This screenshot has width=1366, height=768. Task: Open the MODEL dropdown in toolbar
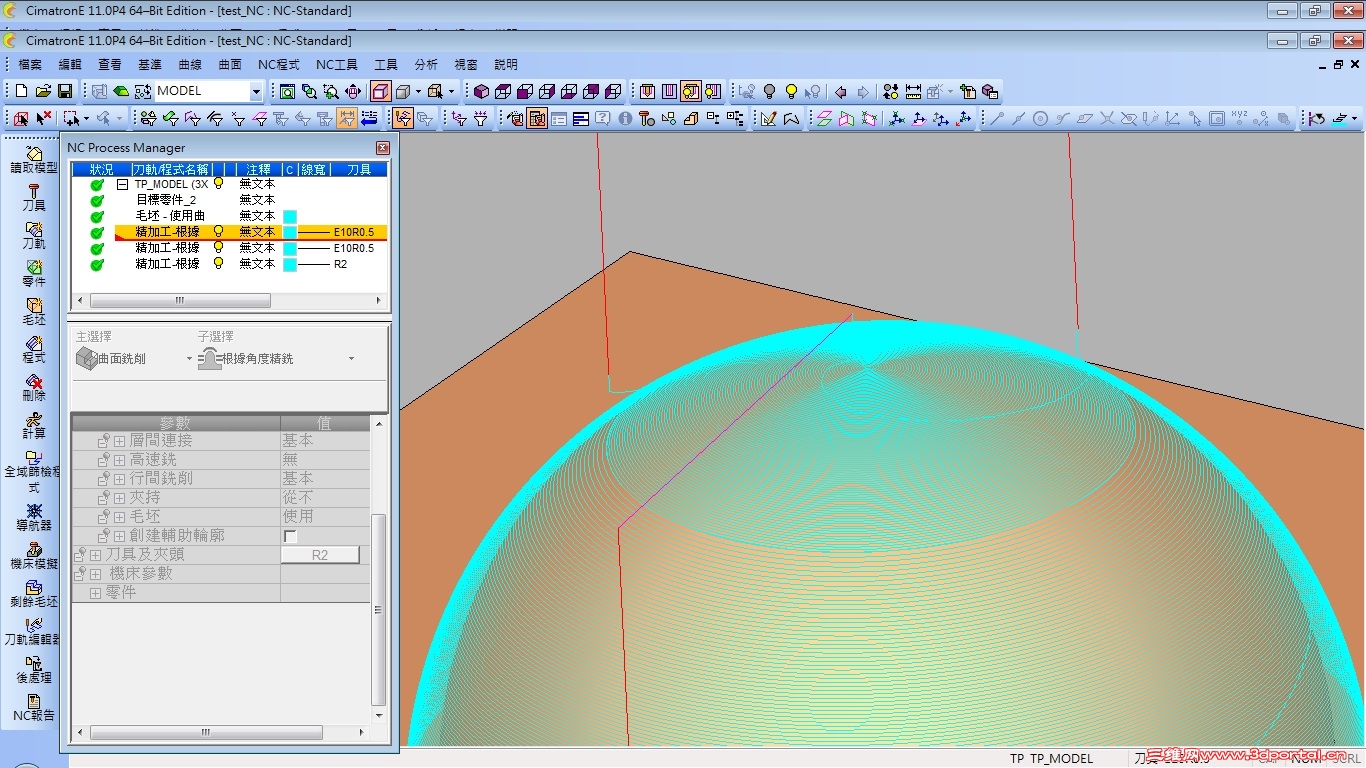point(256,91)
